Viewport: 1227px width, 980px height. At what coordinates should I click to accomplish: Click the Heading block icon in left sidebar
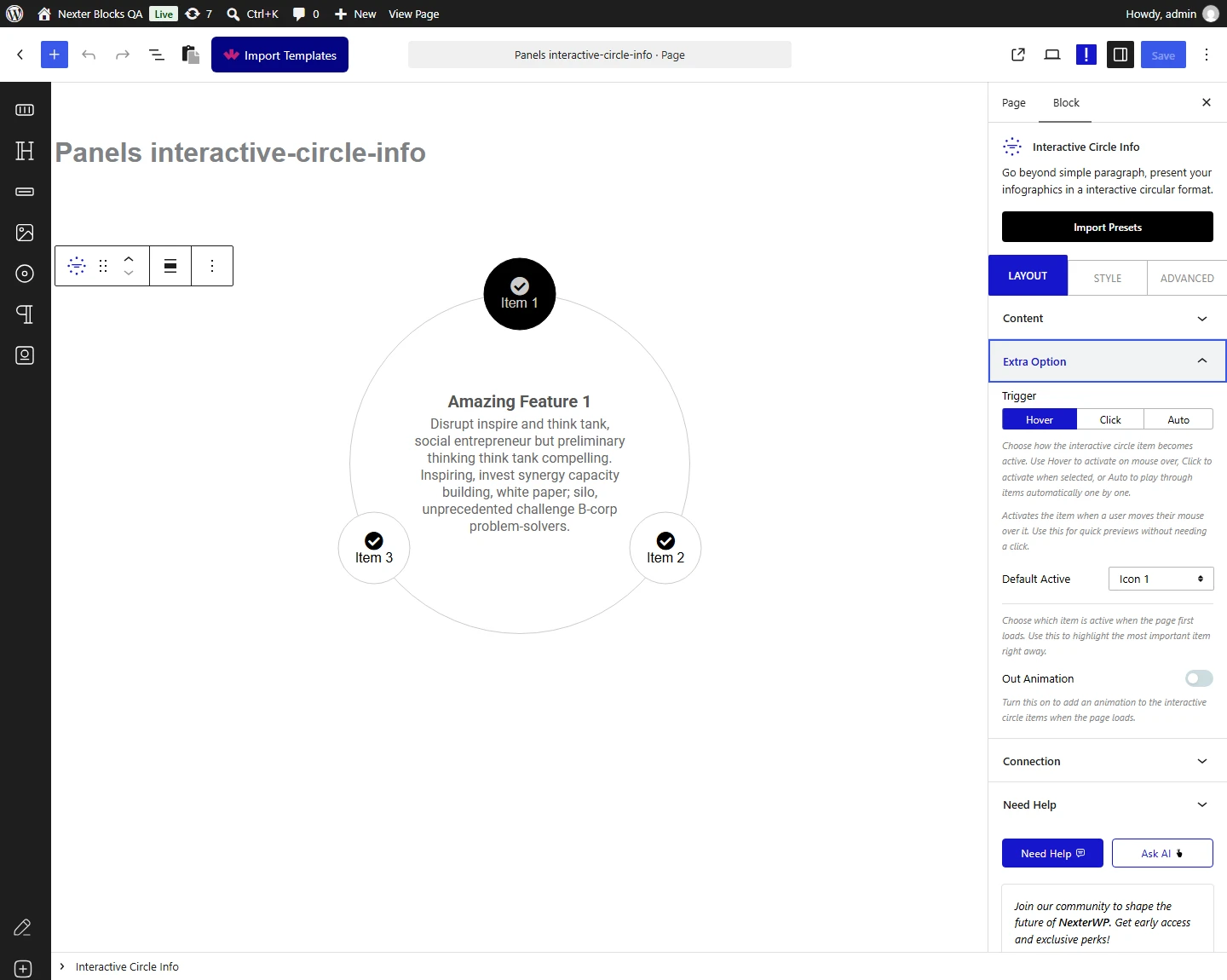pos(25,151)
